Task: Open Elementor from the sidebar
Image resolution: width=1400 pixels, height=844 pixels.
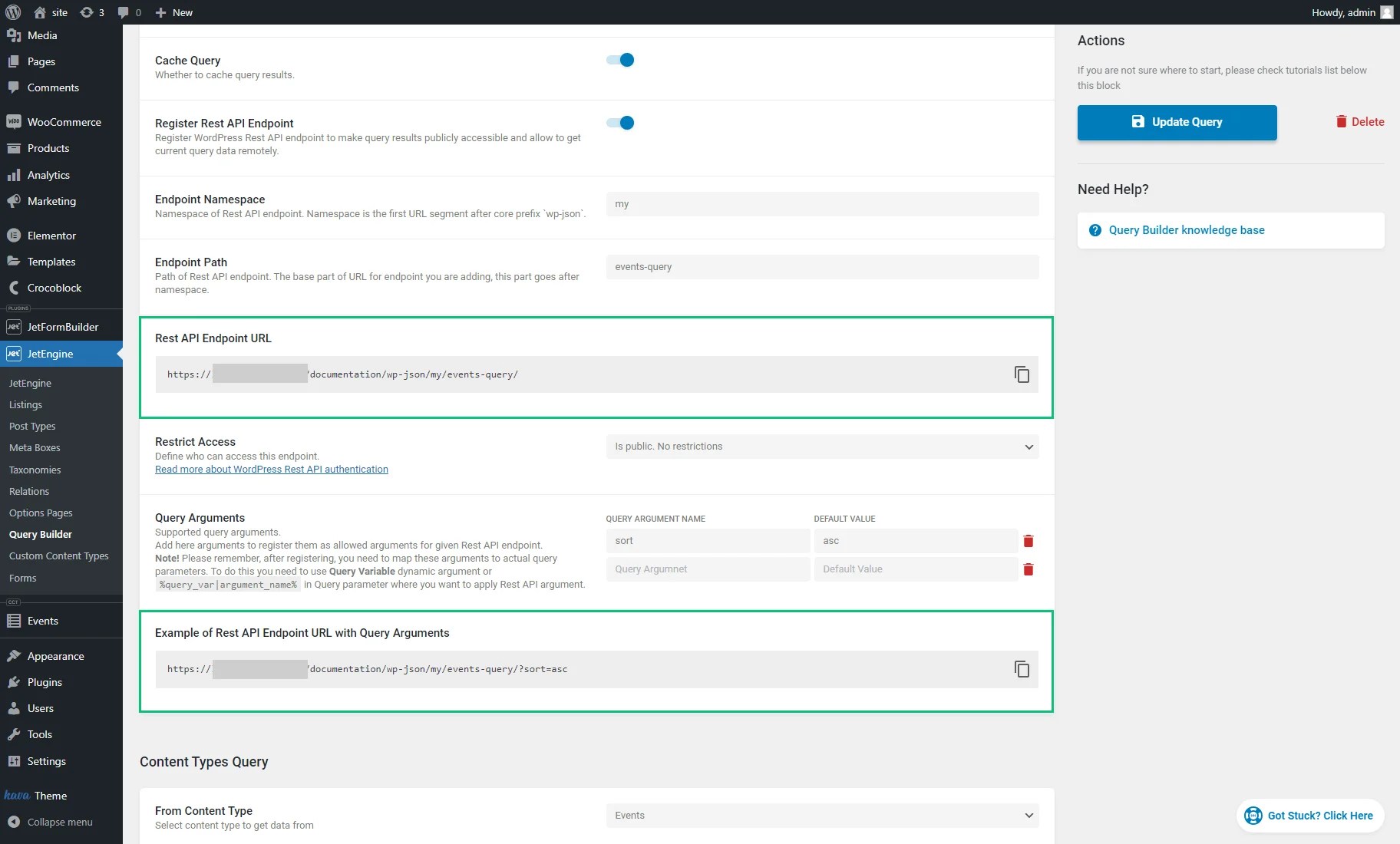Action: [x=51, y=235]
